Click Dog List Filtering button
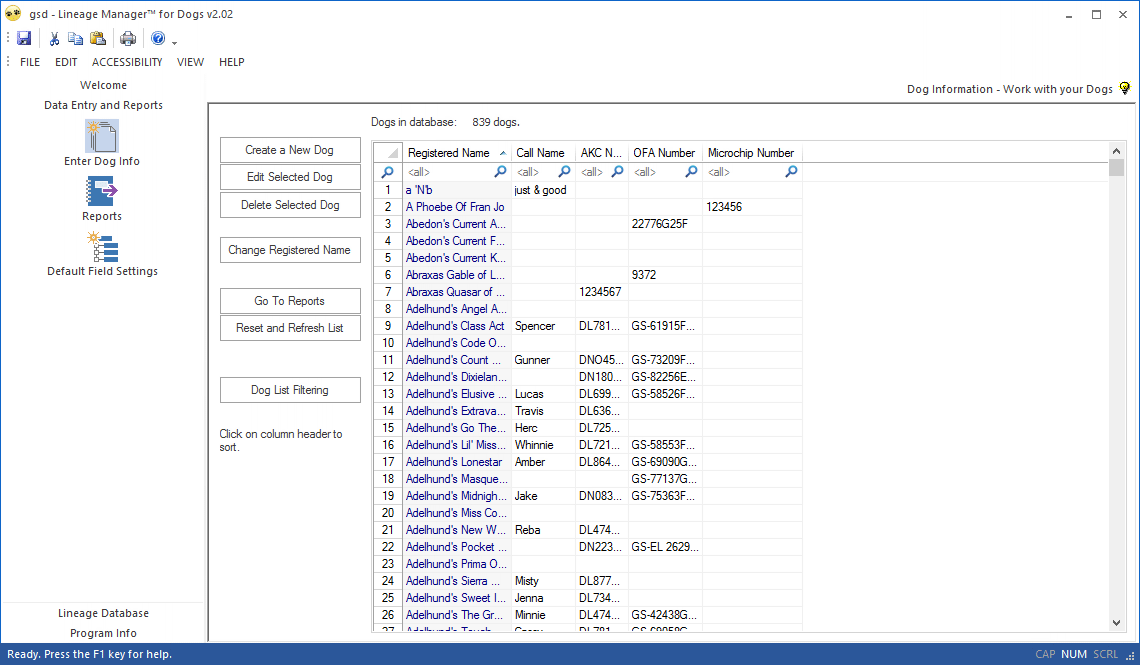The width and height of the screenshot is (1140, 665). coord(290,390)
